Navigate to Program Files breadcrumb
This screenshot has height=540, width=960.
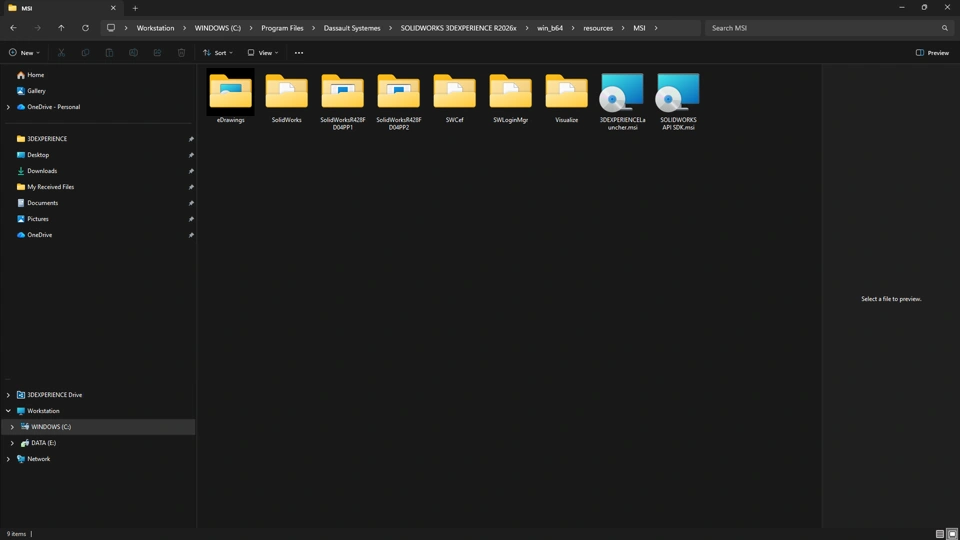pyautogui.click(x=282, y=28)
